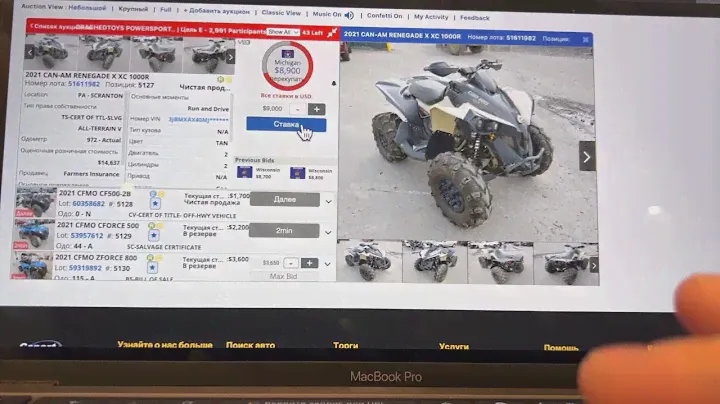The width and height of the screenshot is (720, 404).
Task: Toggle the Confetti On setting
Action: tap(385, 17)
